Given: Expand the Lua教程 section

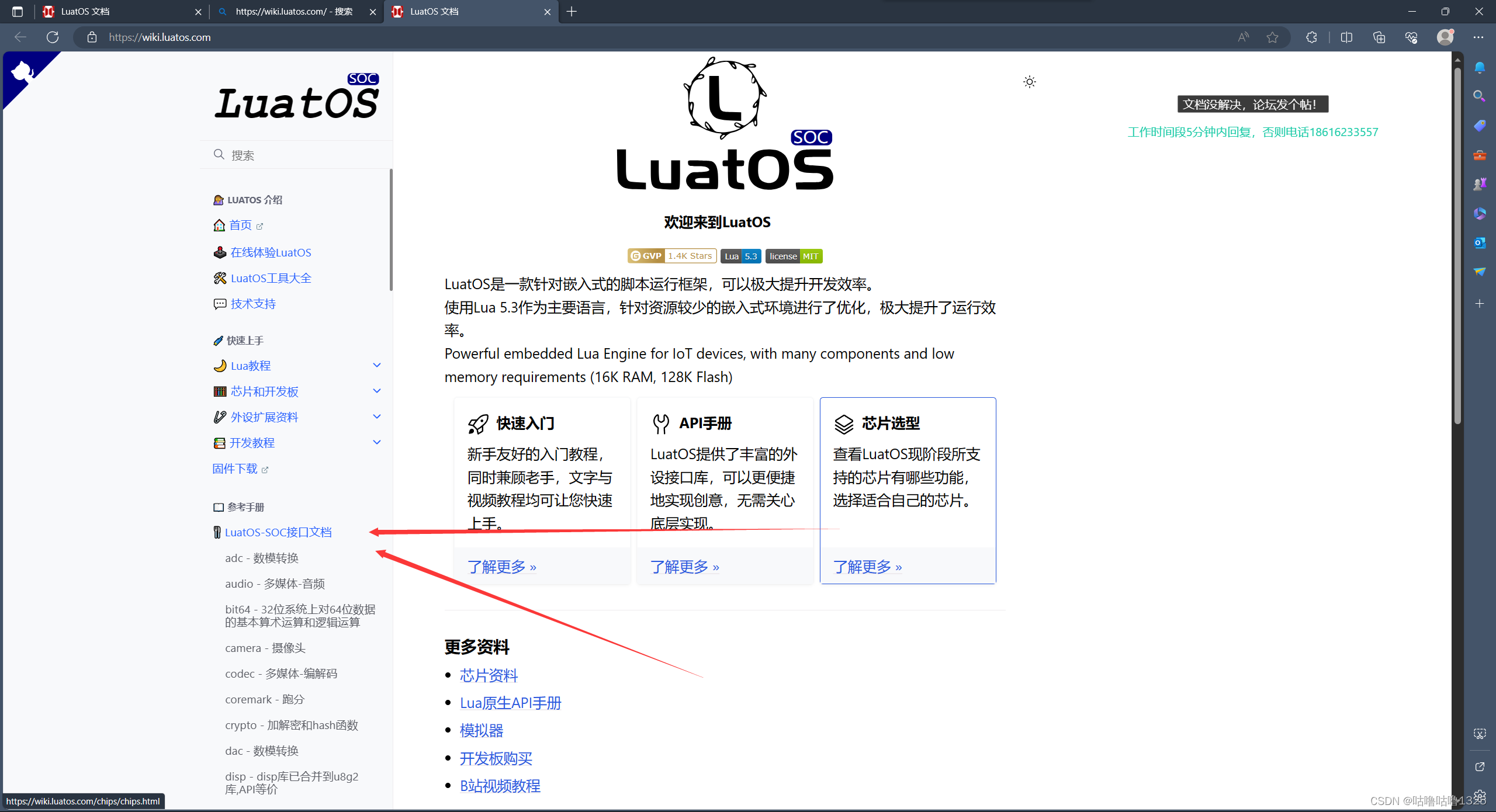Looking at the screenshot, I should [x=377, y=365].
